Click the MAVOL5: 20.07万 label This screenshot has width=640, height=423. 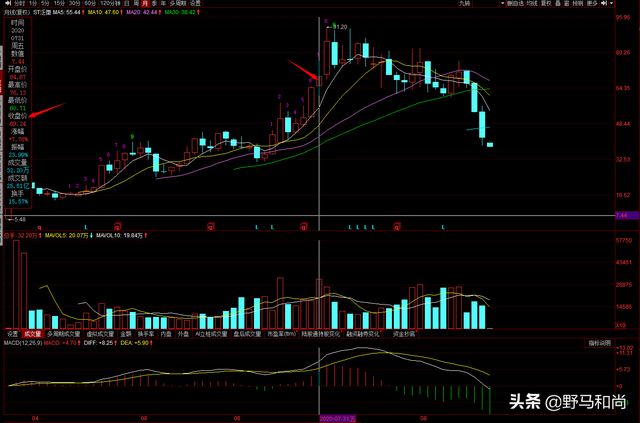point(69,236)
